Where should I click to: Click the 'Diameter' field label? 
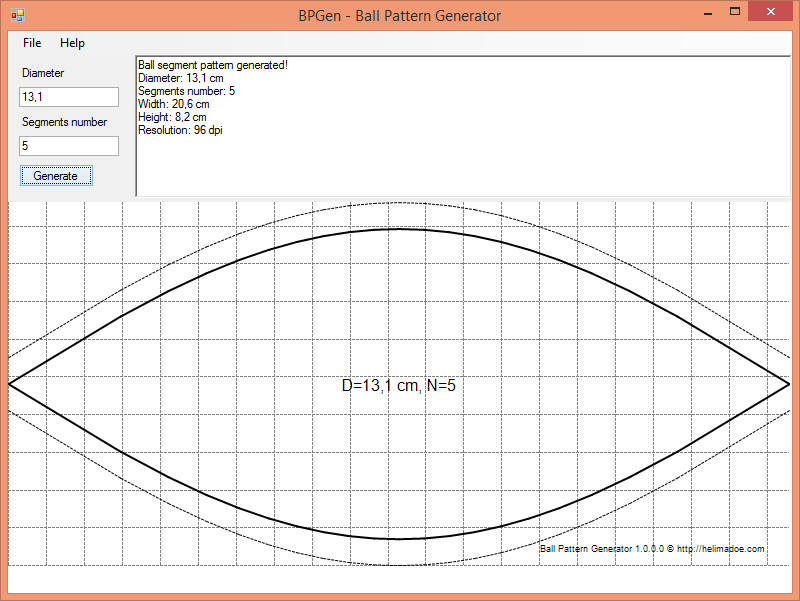click(43, 73)
